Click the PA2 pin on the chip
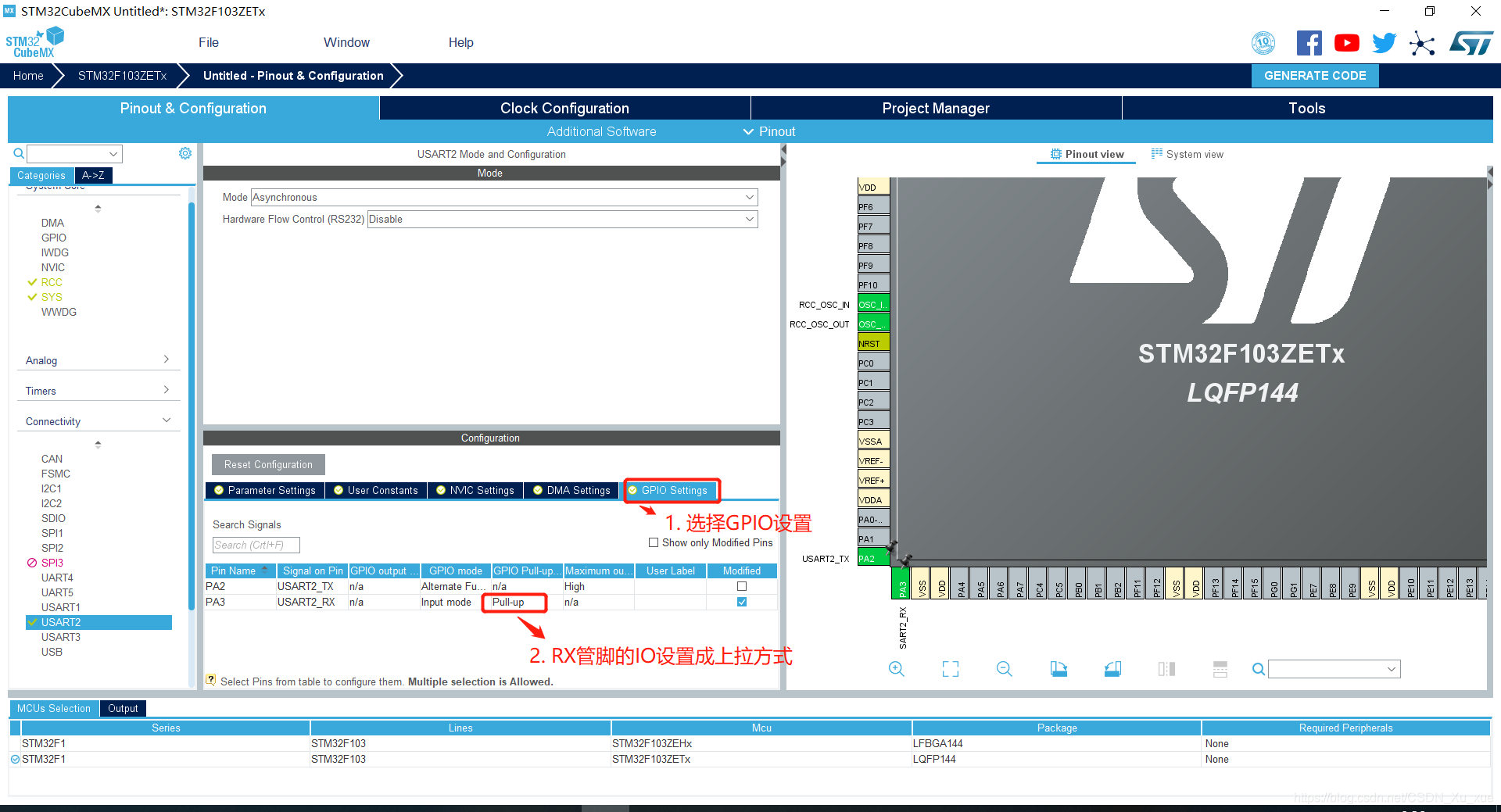Image resolution: width=1501 pixels, height=812 pixels. tap(873, 558)
